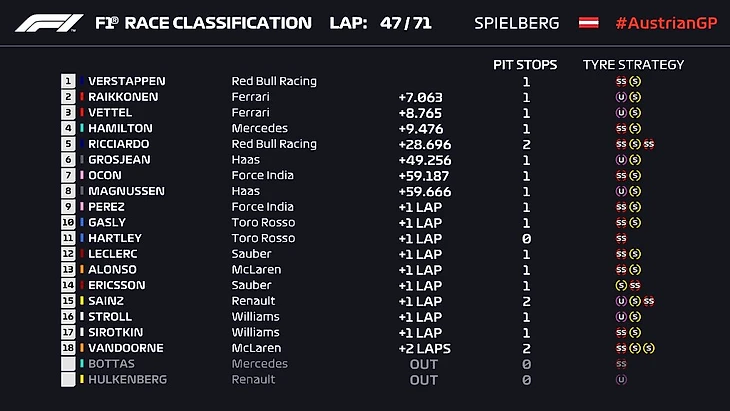Image resolution: width=730 pixels, height=411 pixels.
Task: Open the #AustrianGP hashtag
Action: pos(664,22)
